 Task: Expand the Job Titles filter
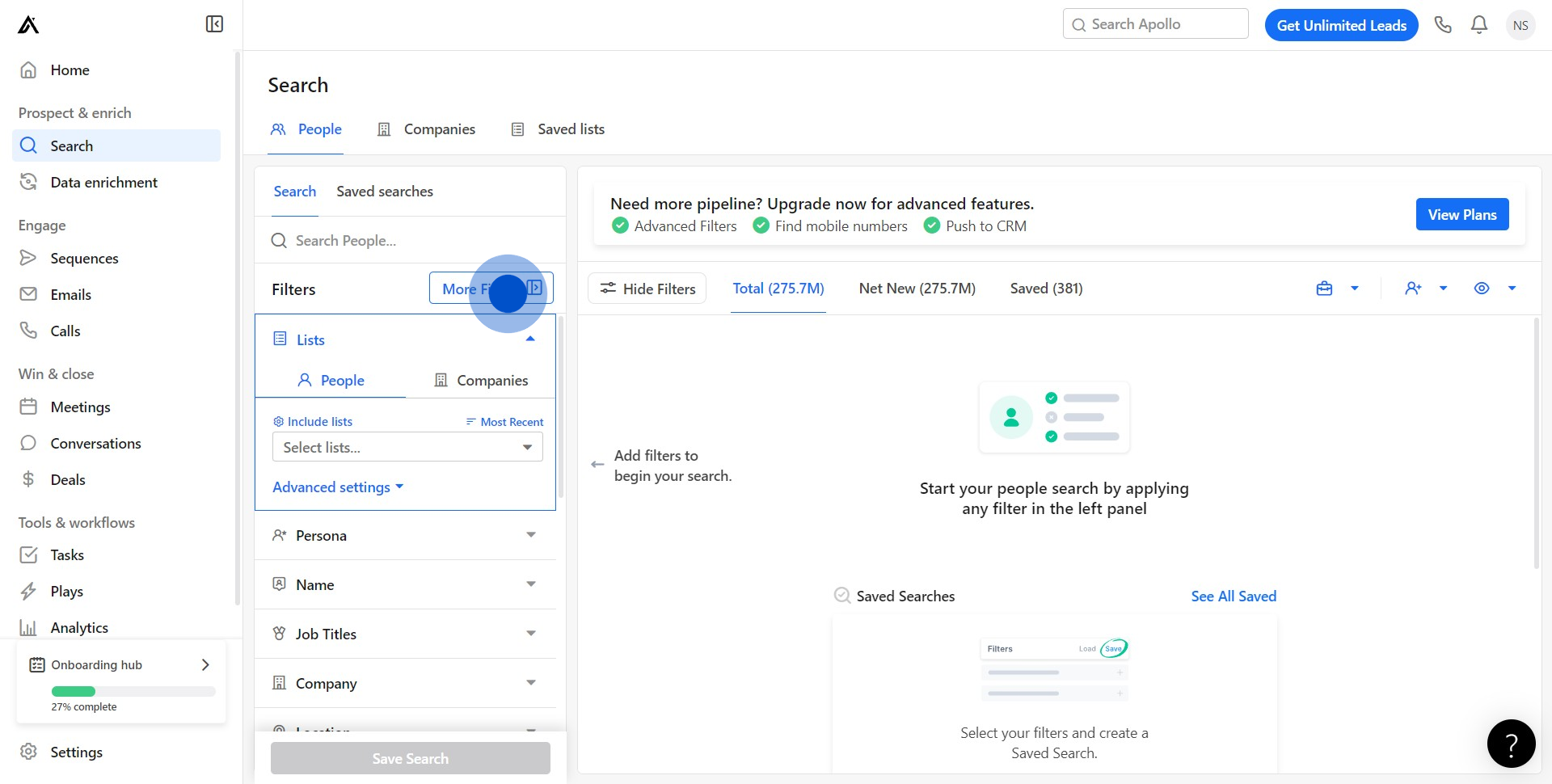tap(405, 634)
